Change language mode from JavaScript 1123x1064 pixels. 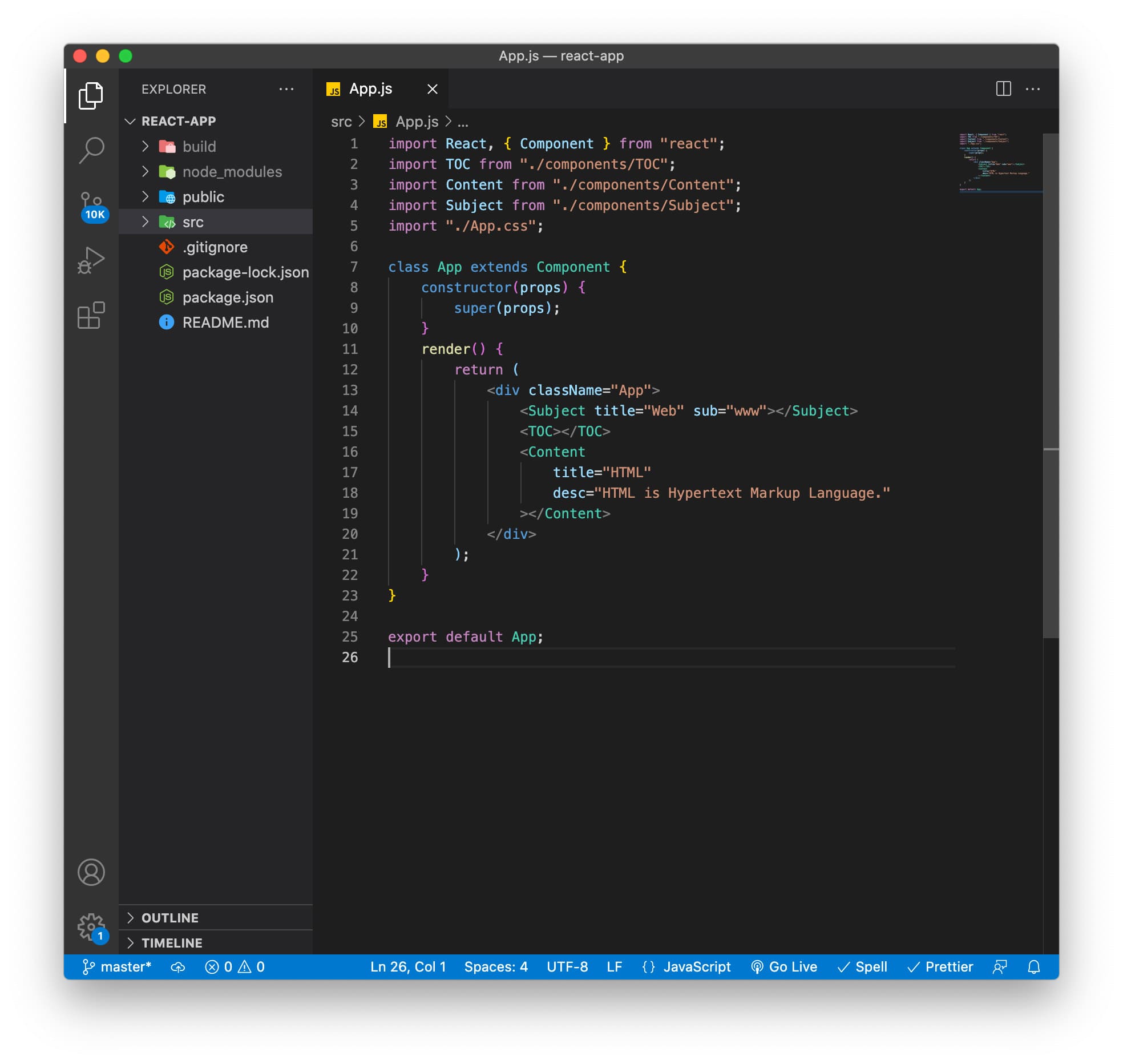(697, 966)
